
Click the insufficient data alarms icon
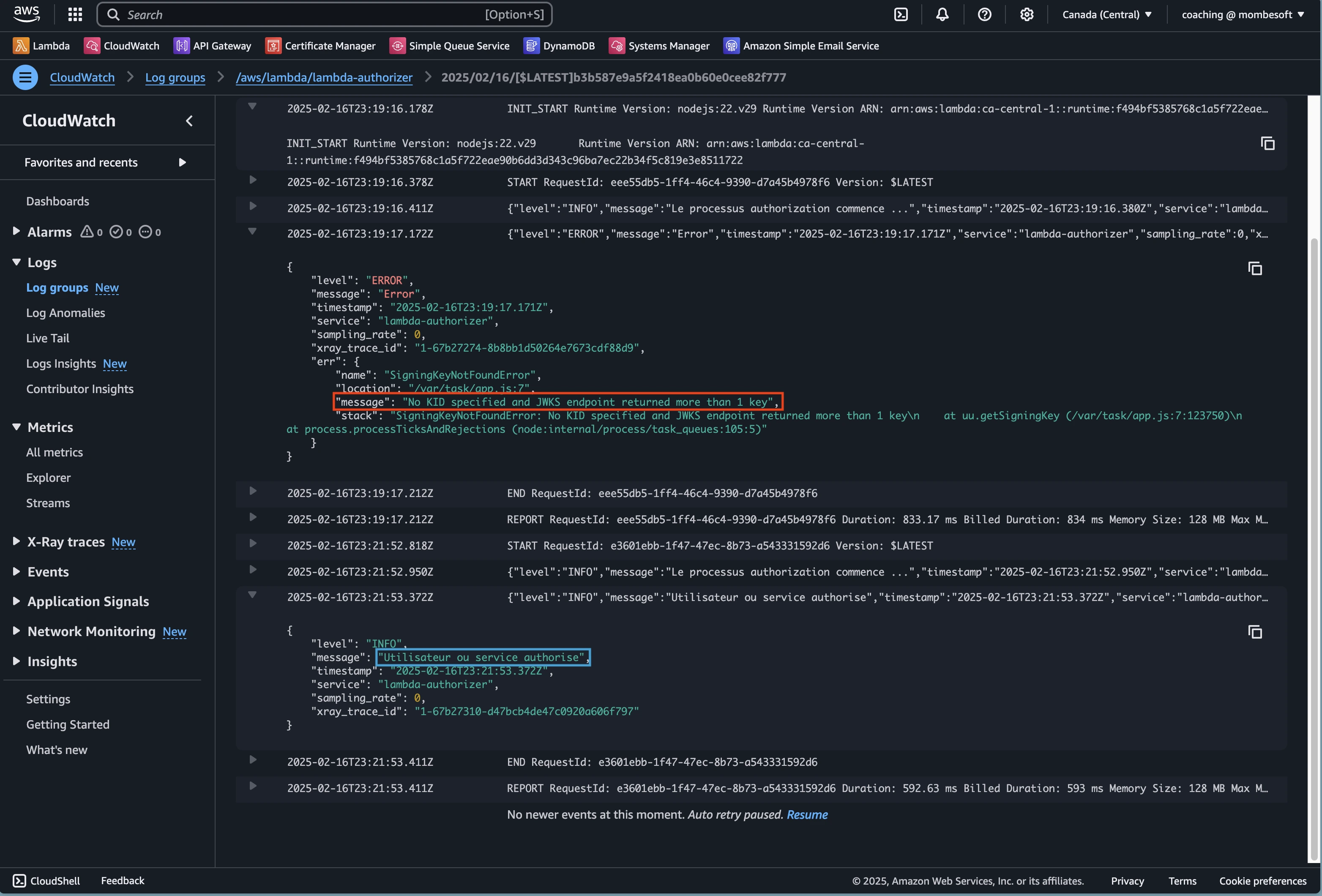146,232
